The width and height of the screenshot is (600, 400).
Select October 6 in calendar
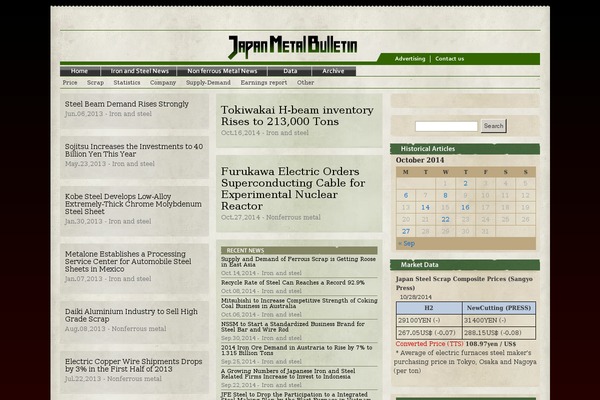(x=406, y=196)
